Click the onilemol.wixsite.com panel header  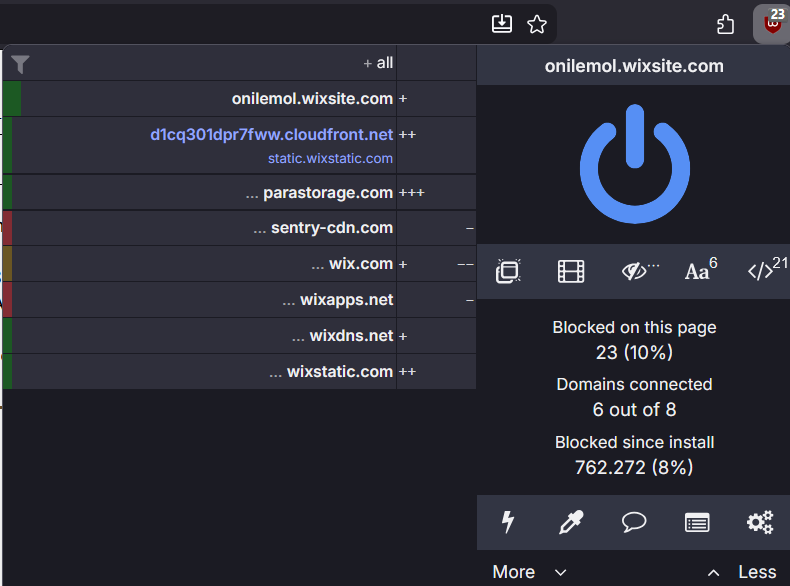[x=634, y=66]
